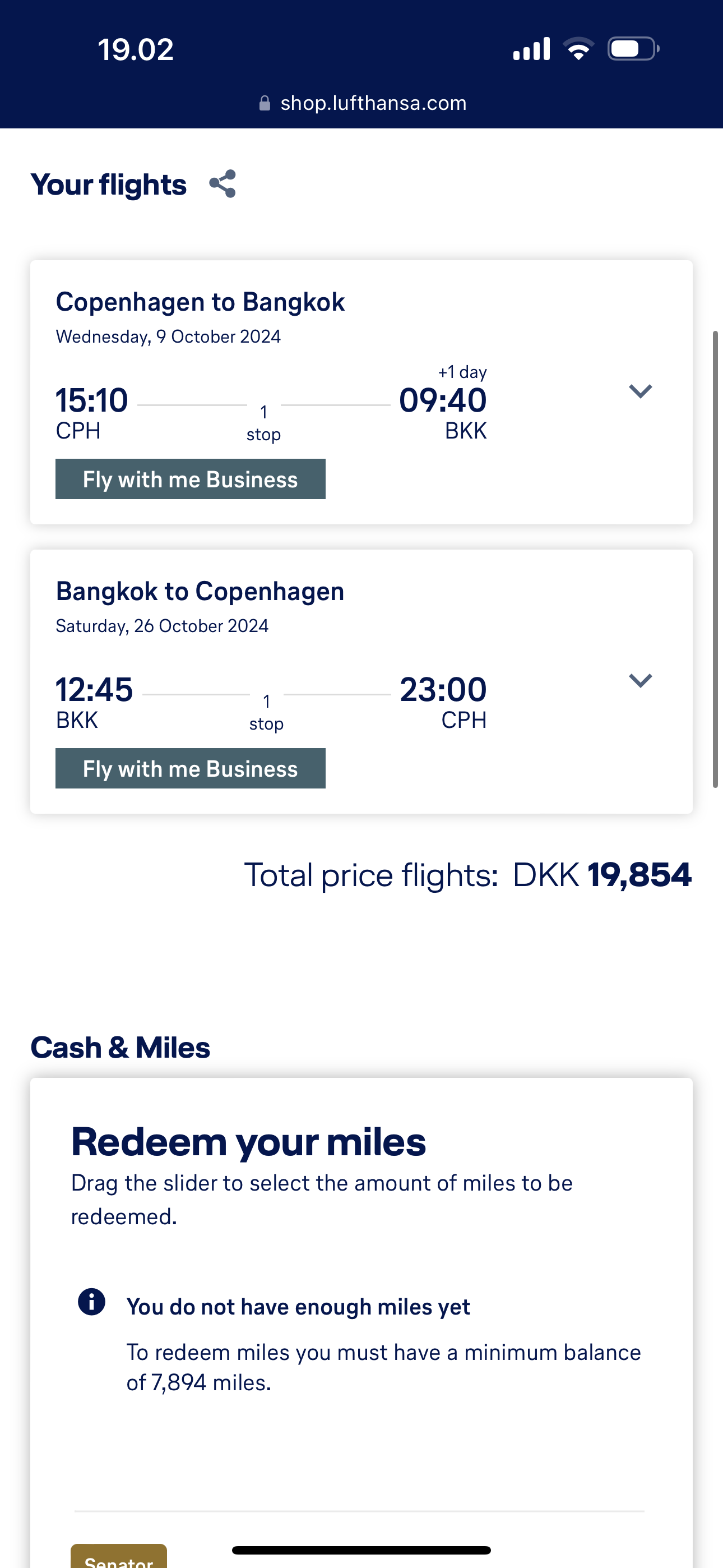The width and height of the screenshot is (723, 1568).
Task: Click outbound Fly with me Business fare
Action: 191,479
